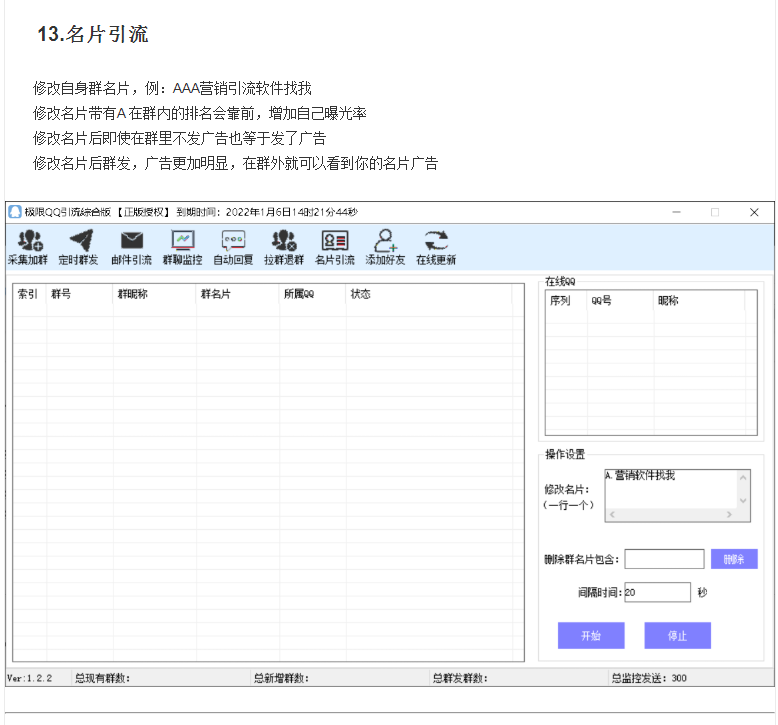Sort by 索引 column header
The width and height of the screenshot is (778, 725).
[x=29, y=294]
